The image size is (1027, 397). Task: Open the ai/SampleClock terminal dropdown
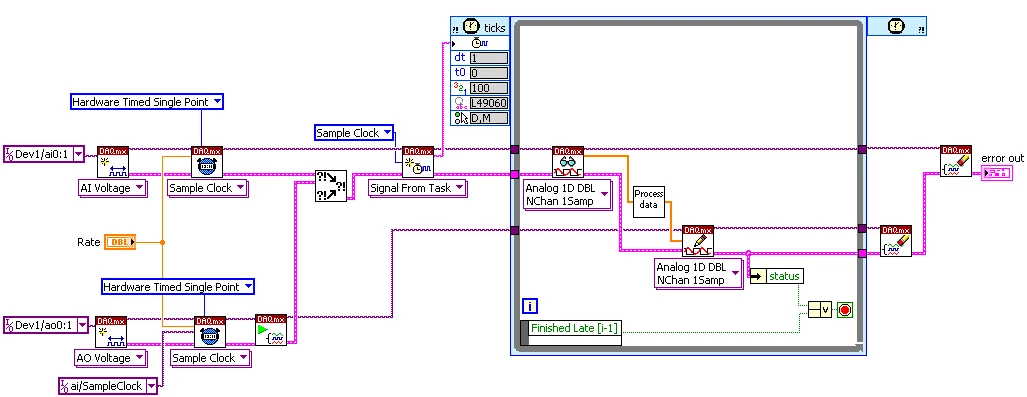coord(108,386)
